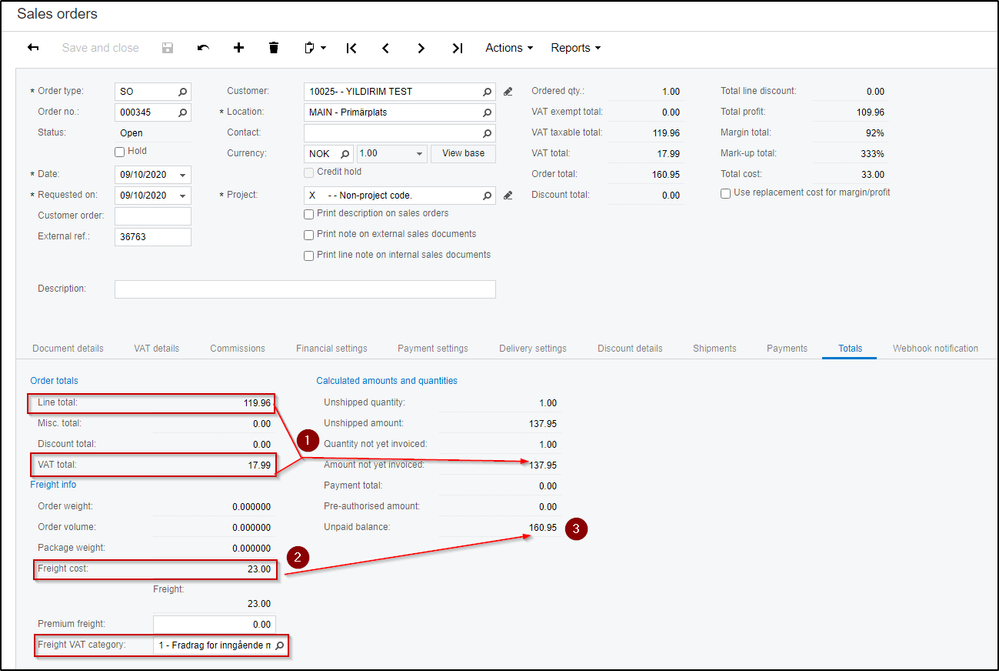Viewport: 999px width, 671px height.
Task: Add a new record with plus icon
Action: (x=238, y=48)
